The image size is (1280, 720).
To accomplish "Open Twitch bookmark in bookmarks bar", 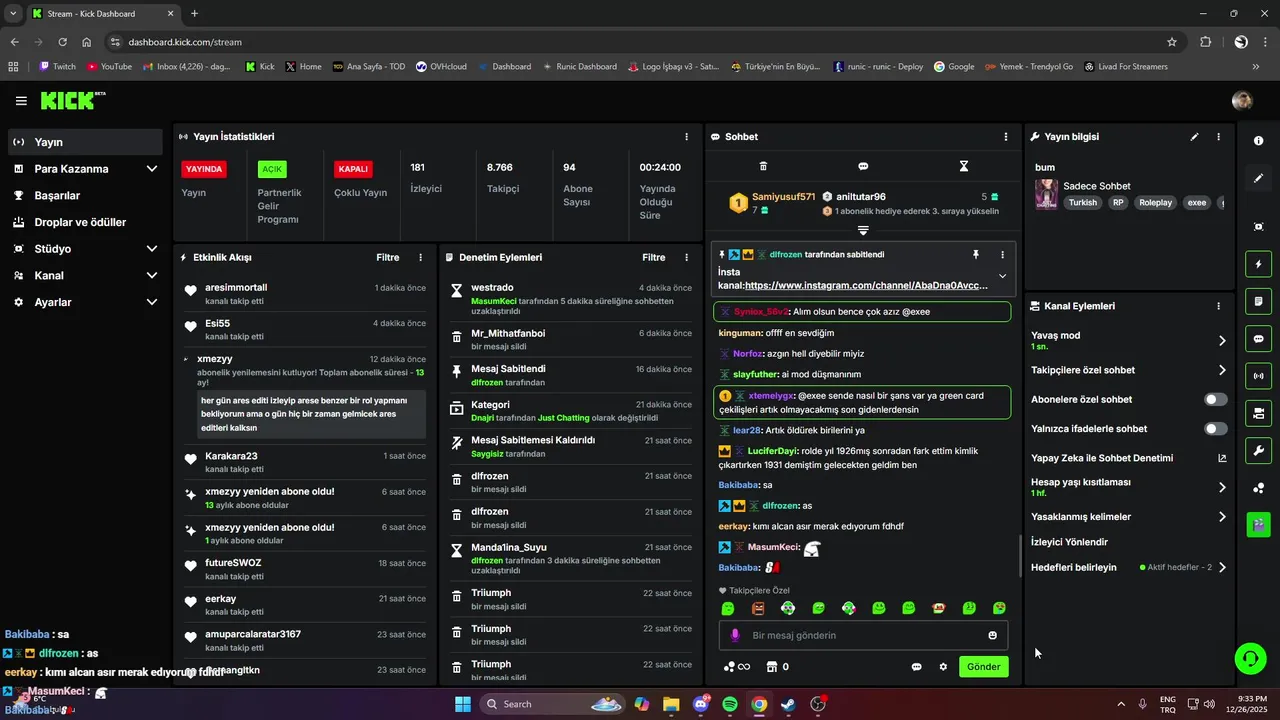I will point(57,66).
